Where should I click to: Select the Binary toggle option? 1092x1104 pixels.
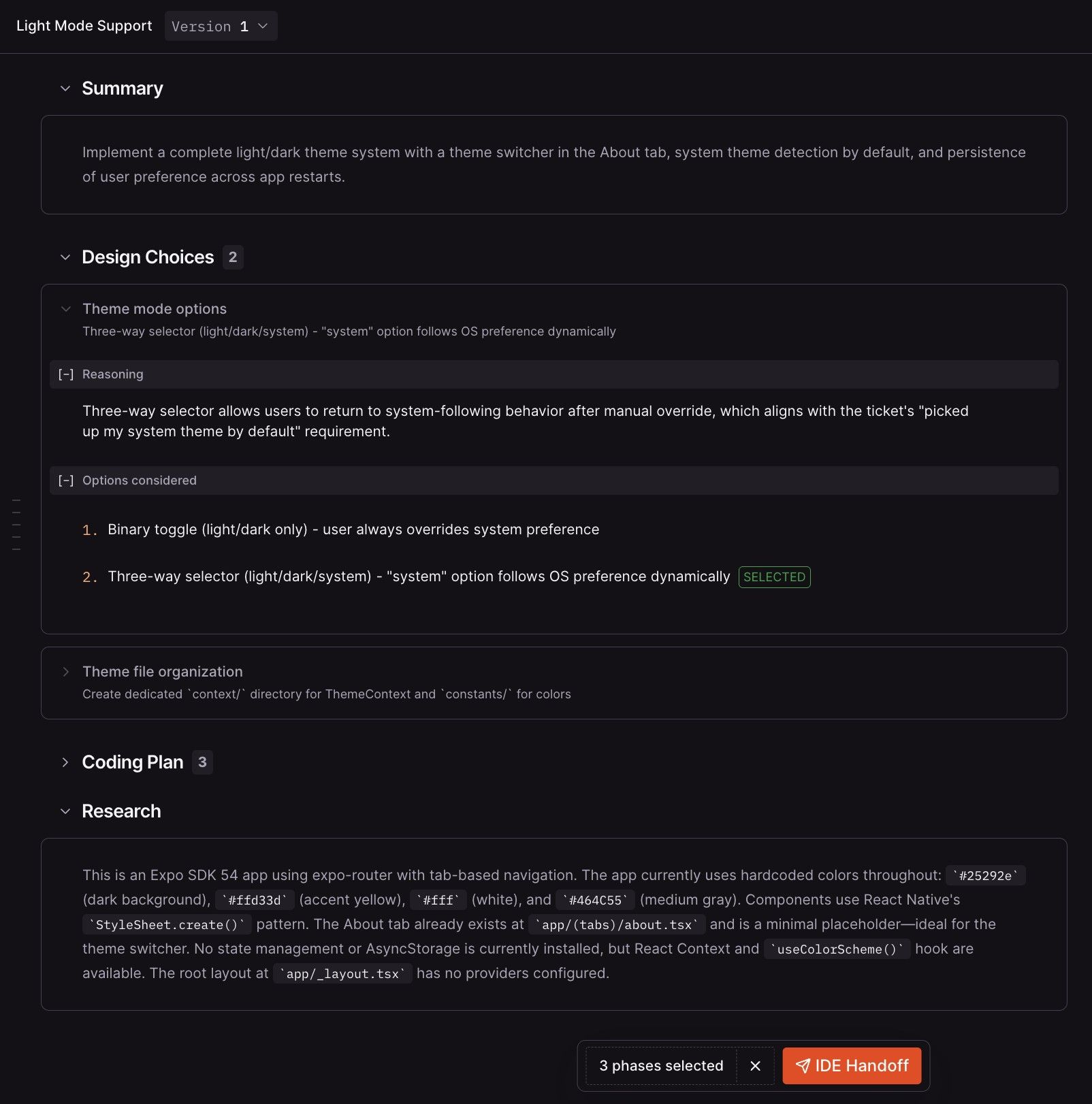point(353,530)
